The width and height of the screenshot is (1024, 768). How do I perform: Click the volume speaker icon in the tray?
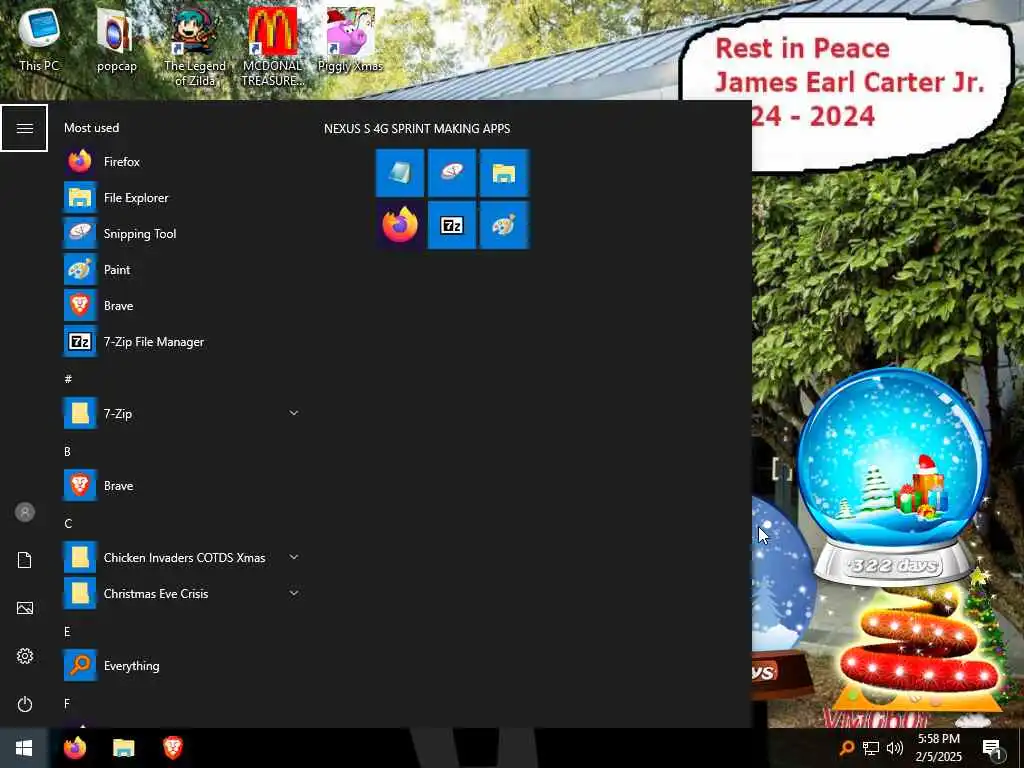pyautogui.click(x=895, y=748)
